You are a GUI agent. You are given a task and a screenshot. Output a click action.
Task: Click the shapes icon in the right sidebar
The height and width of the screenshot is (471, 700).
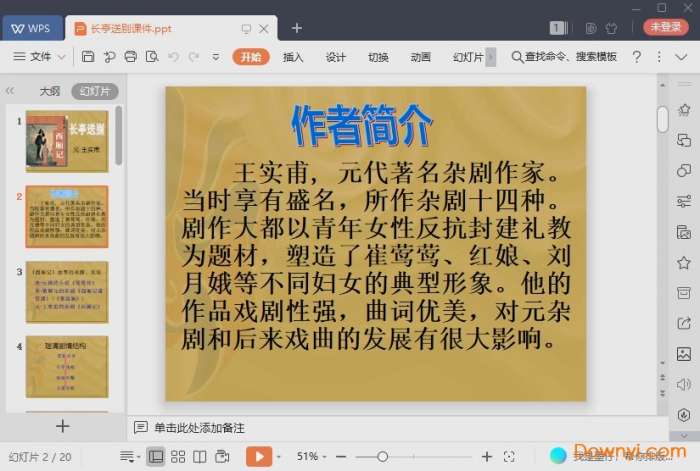click(683, 170)
